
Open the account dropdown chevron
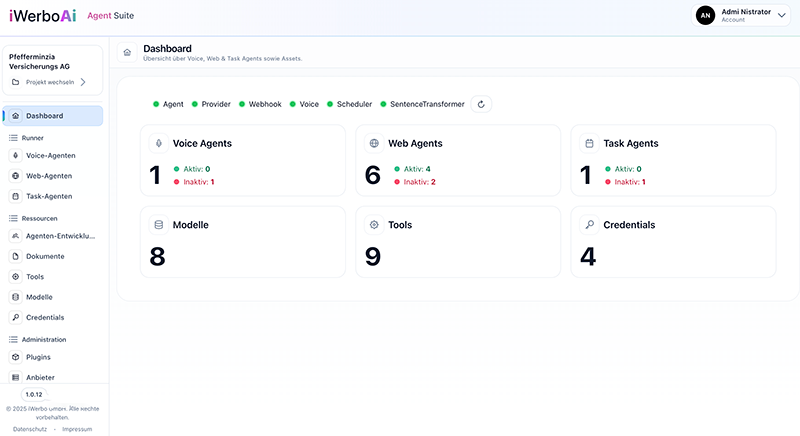point(781,15)
